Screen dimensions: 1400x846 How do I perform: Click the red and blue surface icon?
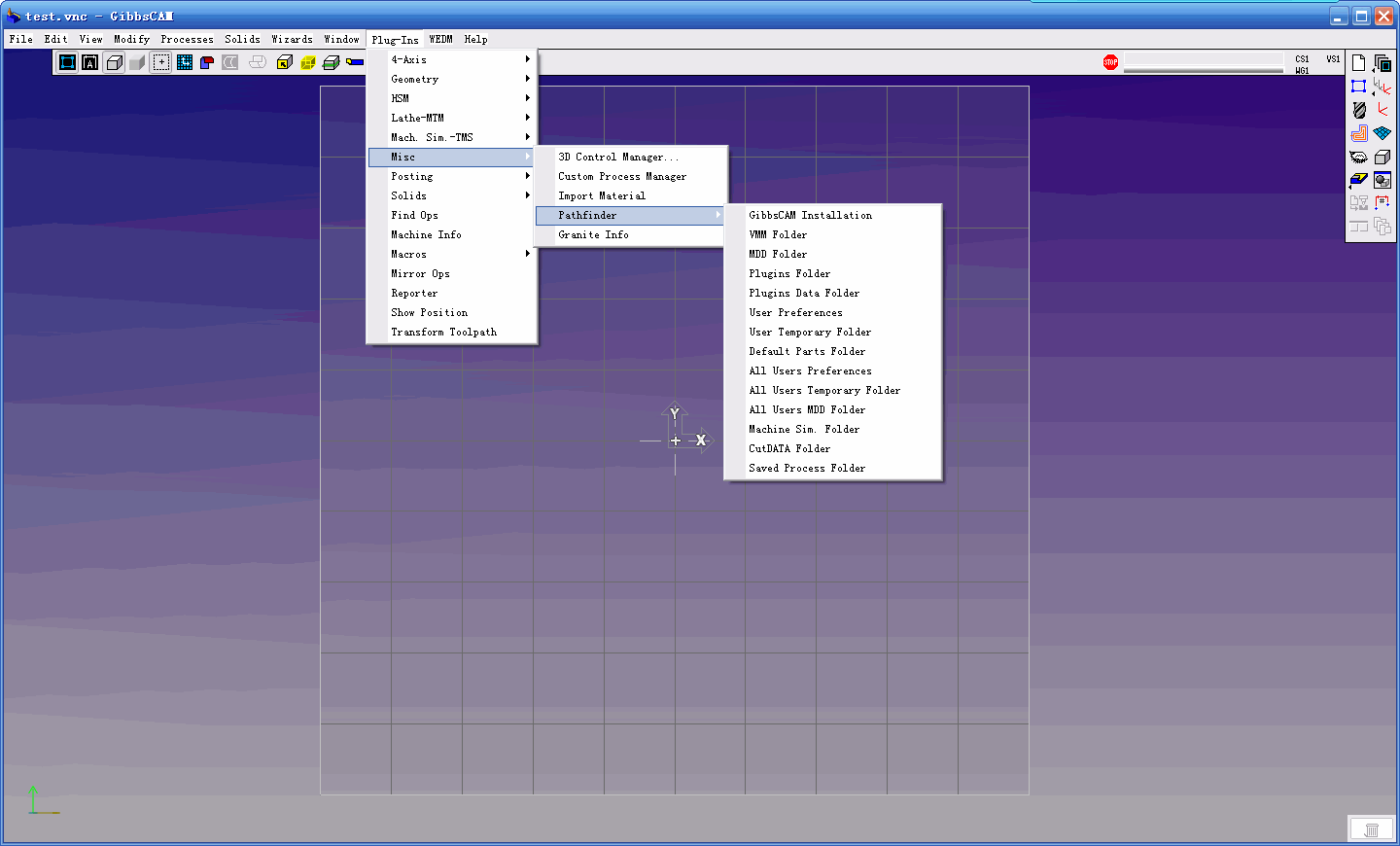click(x=207, y=62)
